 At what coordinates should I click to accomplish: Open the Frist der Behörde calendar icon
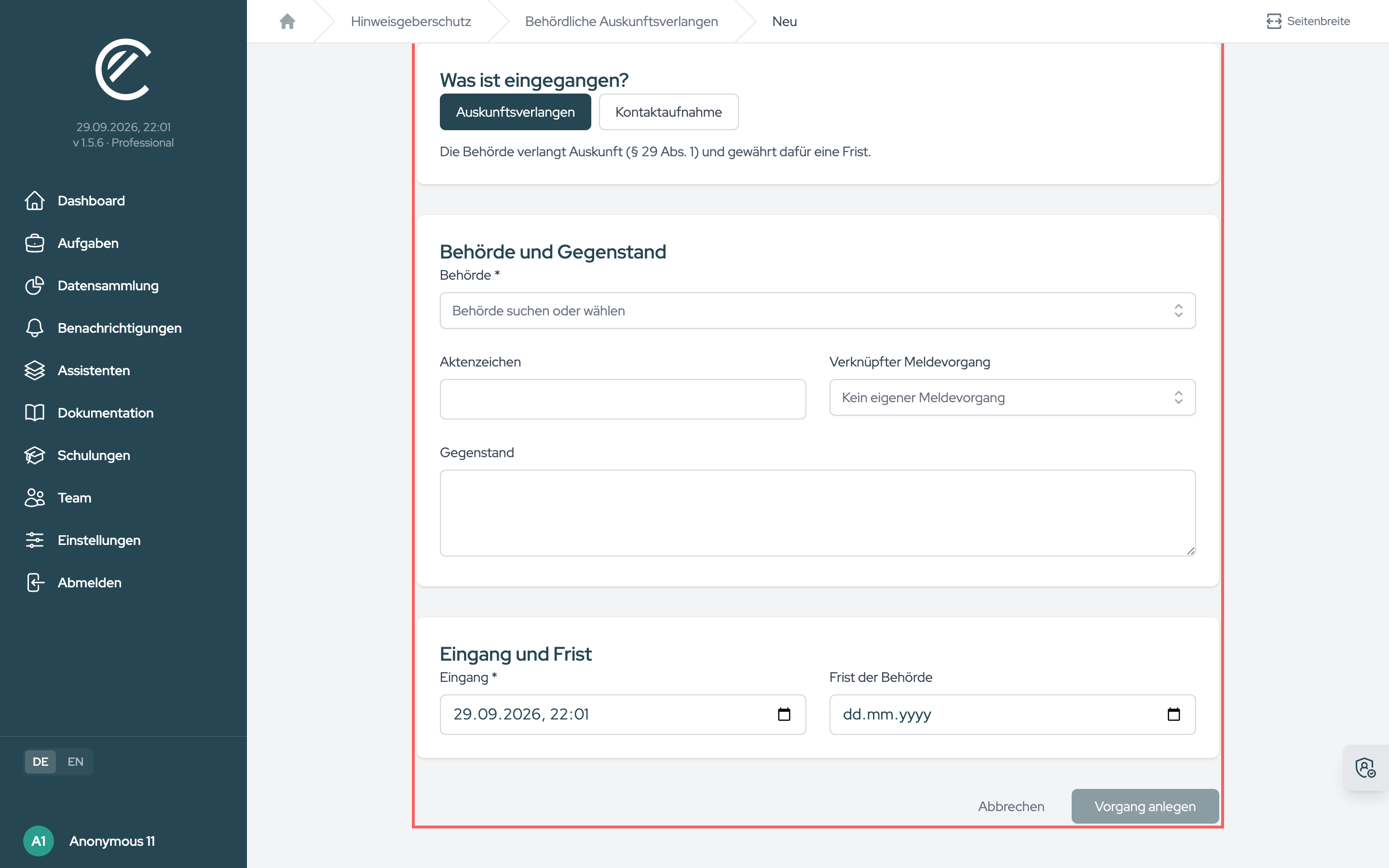point(1174,714)
